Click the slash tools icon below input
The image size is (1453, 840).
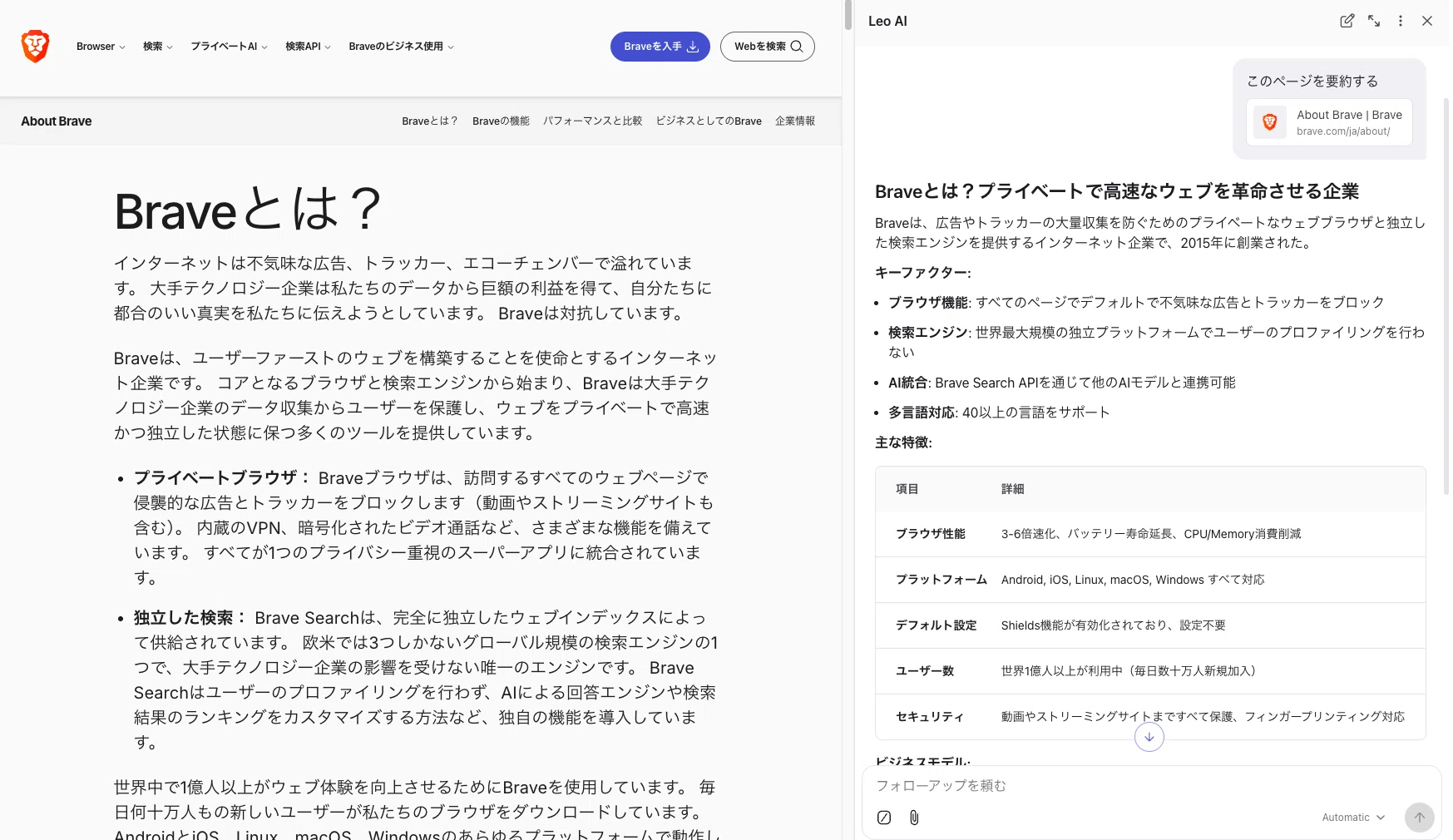884,818
